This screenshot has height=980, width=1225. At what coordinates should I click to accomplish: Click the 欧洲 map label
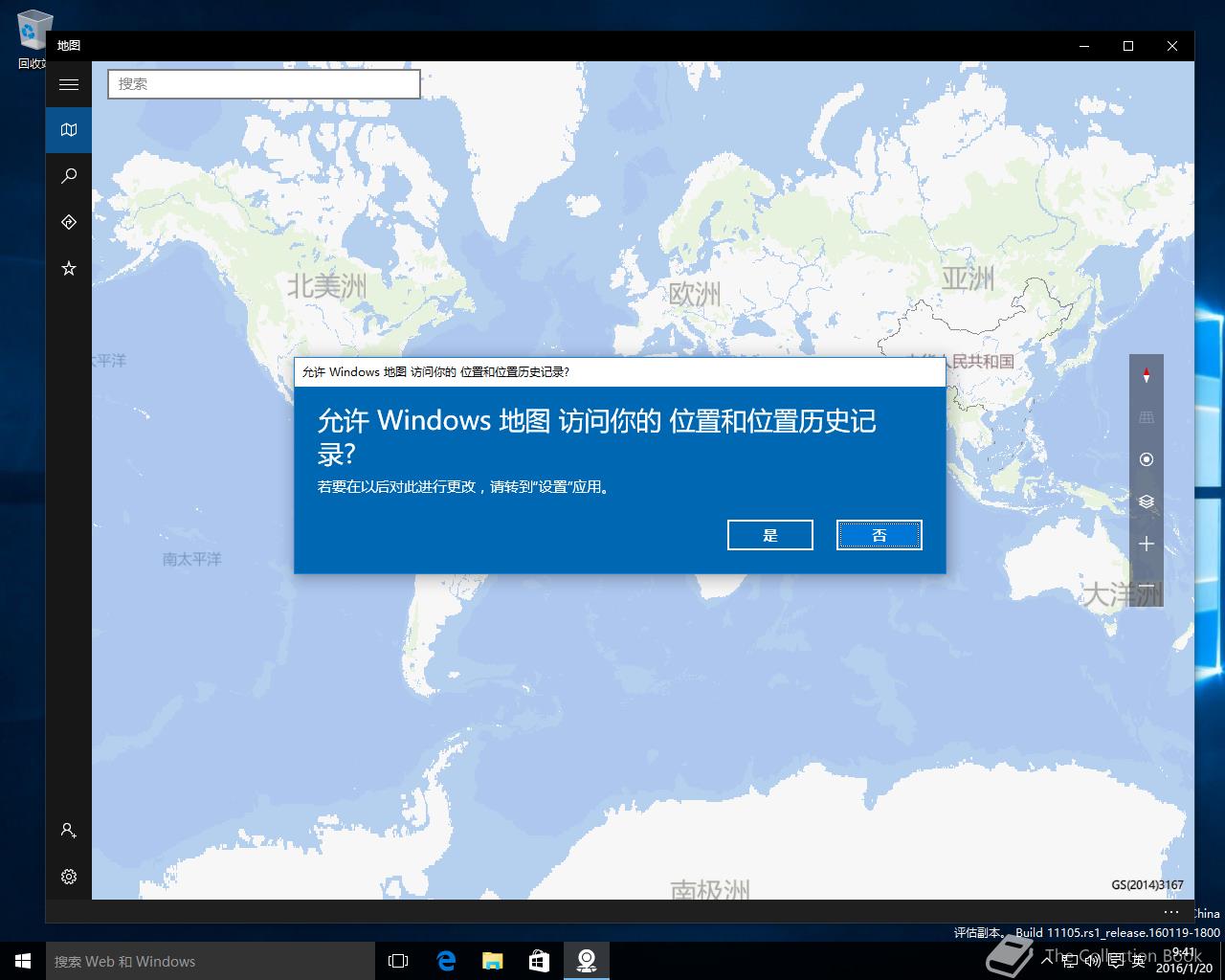[695, 294]
